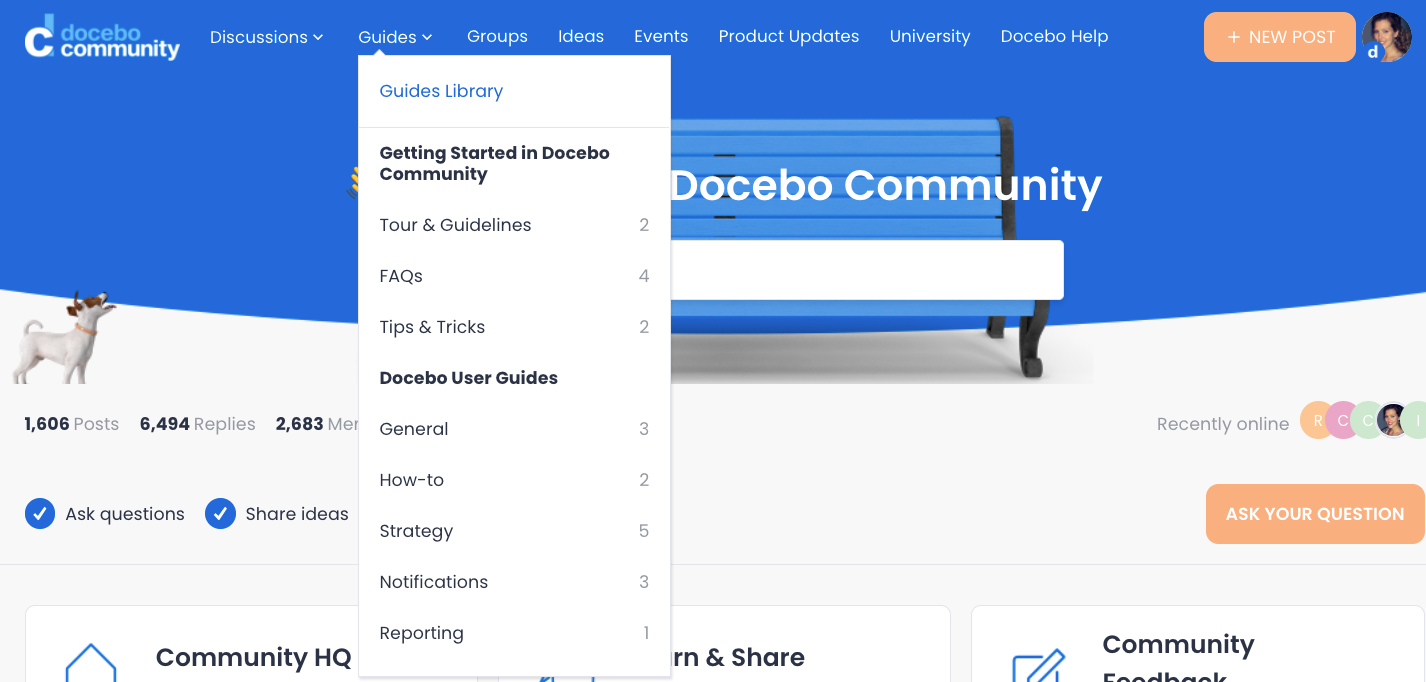
Task: Click the recently online member photo avatar
Action: coord(1392,421)
